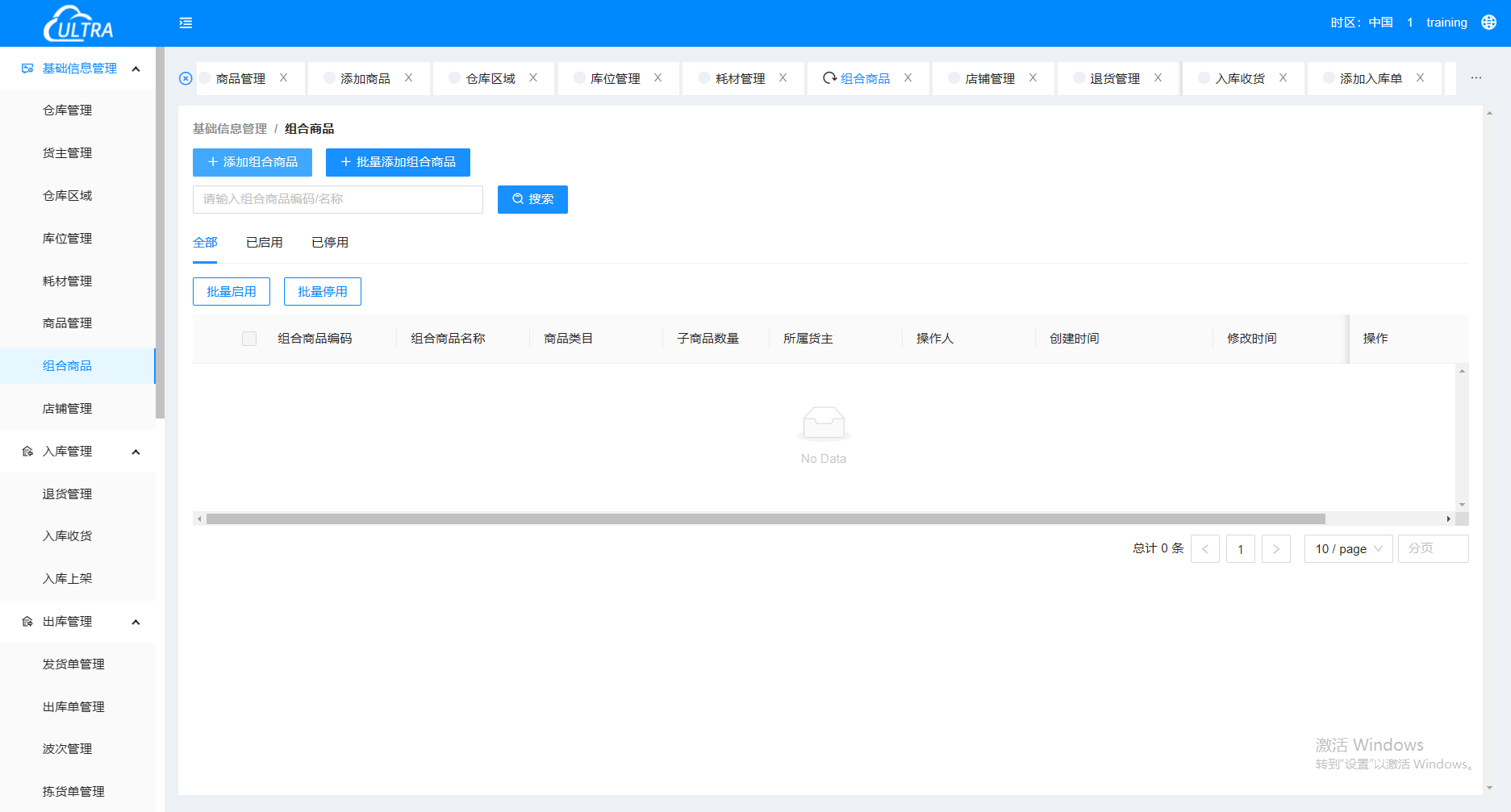Open language selector globe icon

pos(1488,23)
